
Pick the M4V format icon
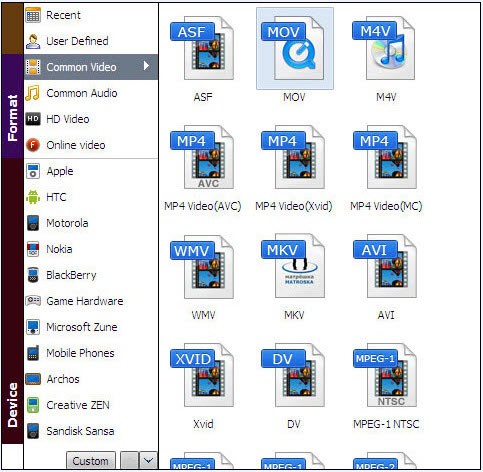384,48
